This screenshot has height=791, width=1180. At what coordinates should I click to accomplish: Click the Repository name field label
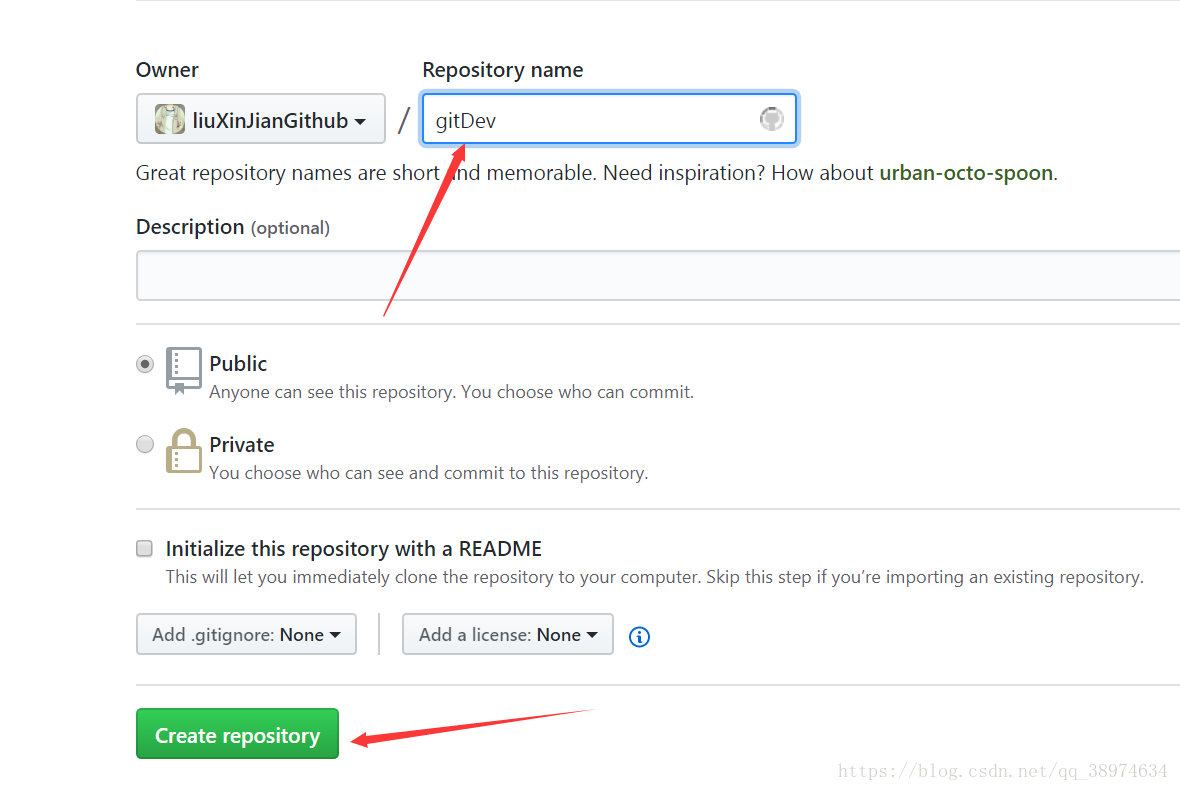[502, 70]
